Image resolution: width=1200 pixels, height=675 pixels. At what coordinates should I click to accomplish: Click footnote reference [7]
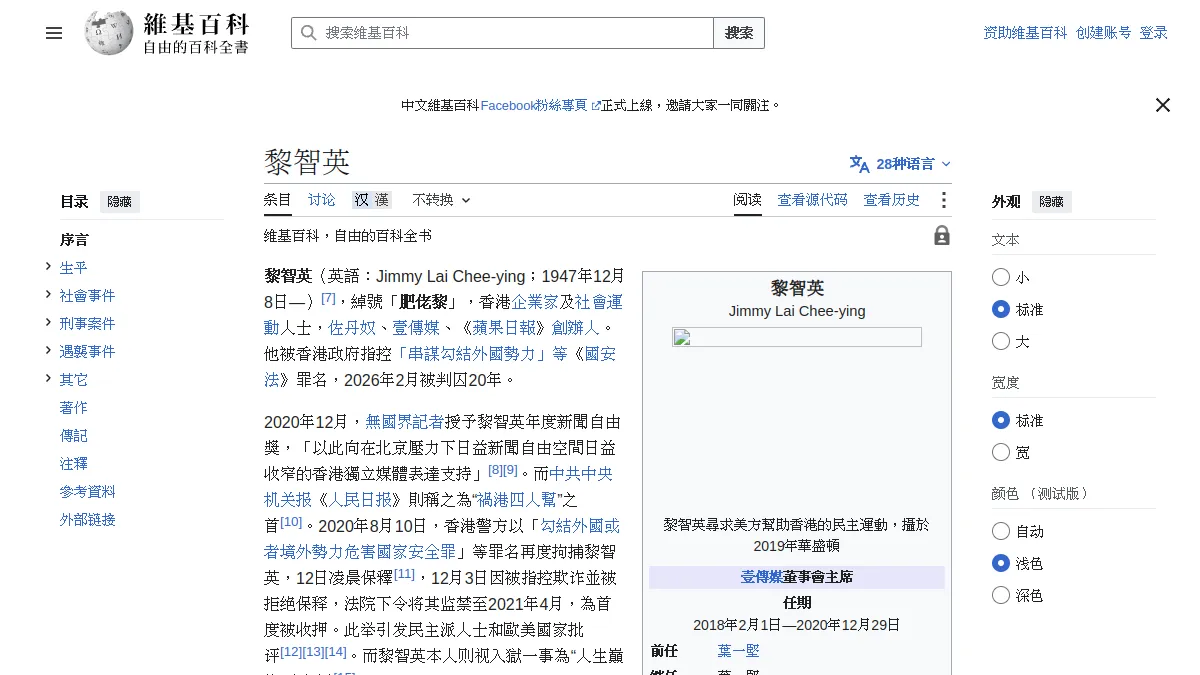[328, 298]
